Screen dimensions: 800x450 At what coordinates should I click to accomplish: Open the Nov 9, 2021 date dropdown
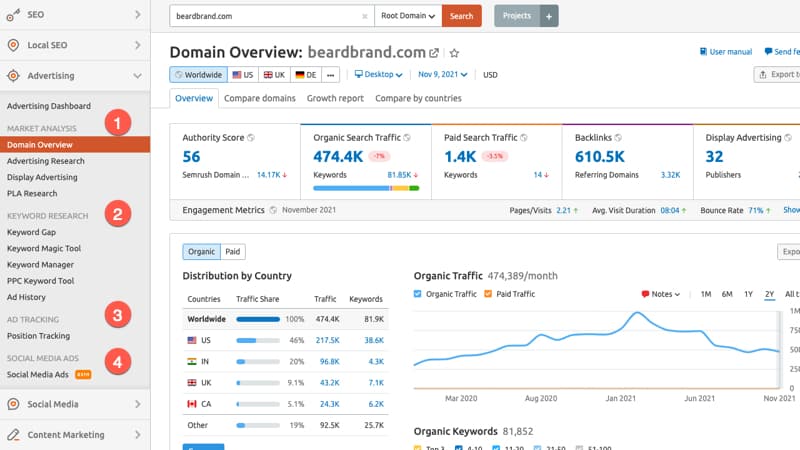point(442,74)
